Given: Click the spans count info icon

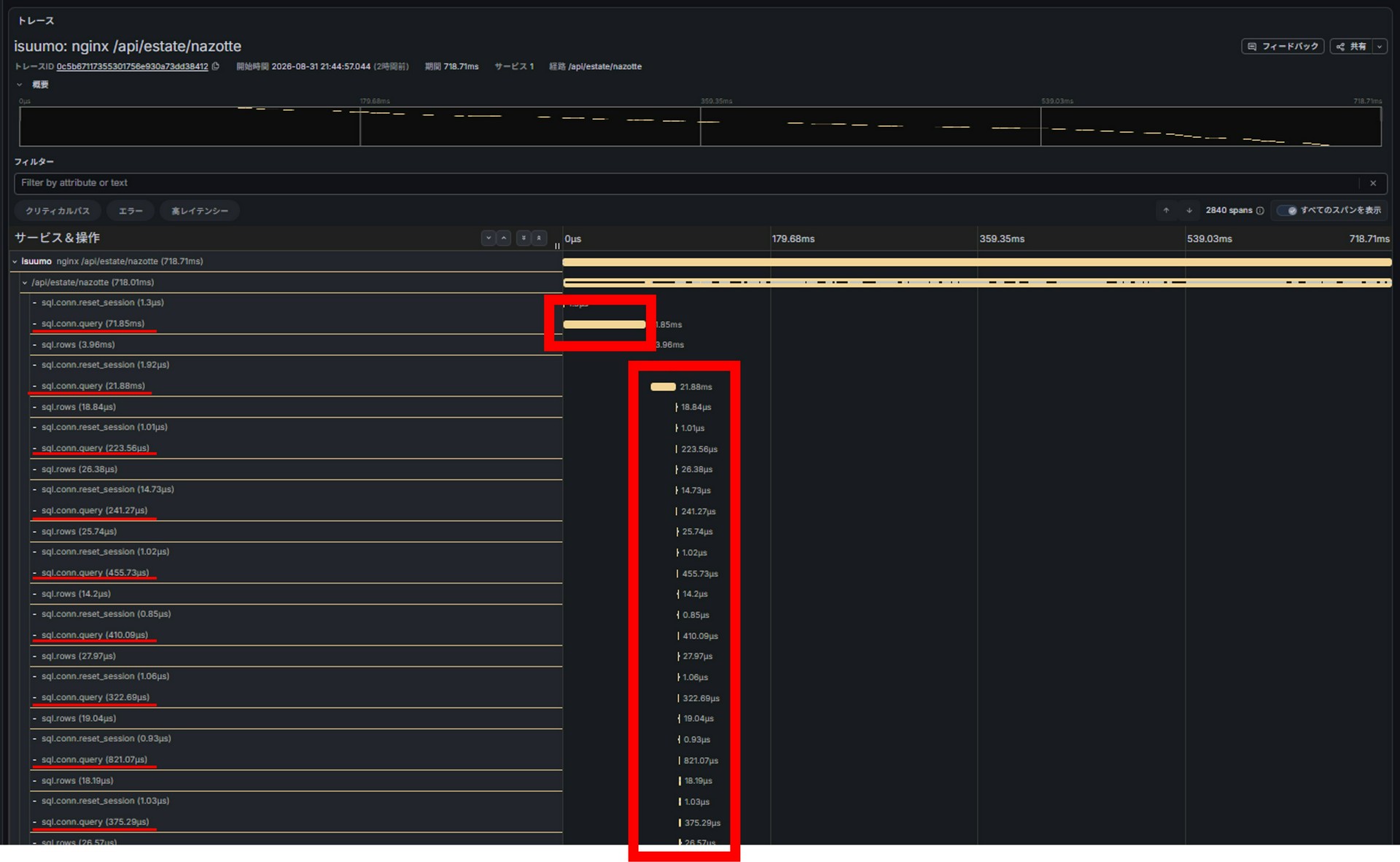Looking at the screenshot, I should click(1260, 211).
